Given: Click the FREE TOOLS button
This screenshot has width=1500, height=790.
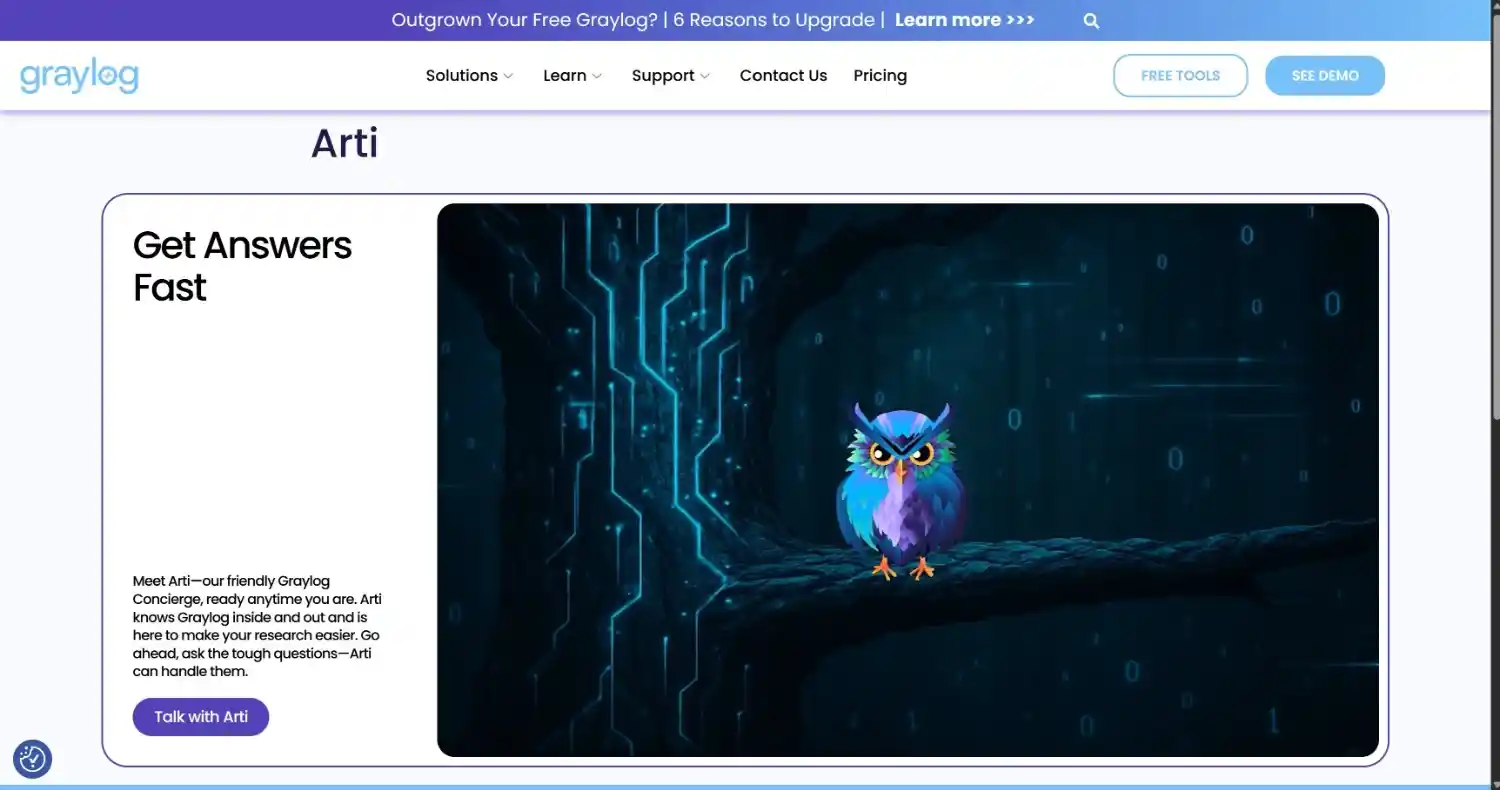Looking at the screenshot, I should tap(1180, 76).
